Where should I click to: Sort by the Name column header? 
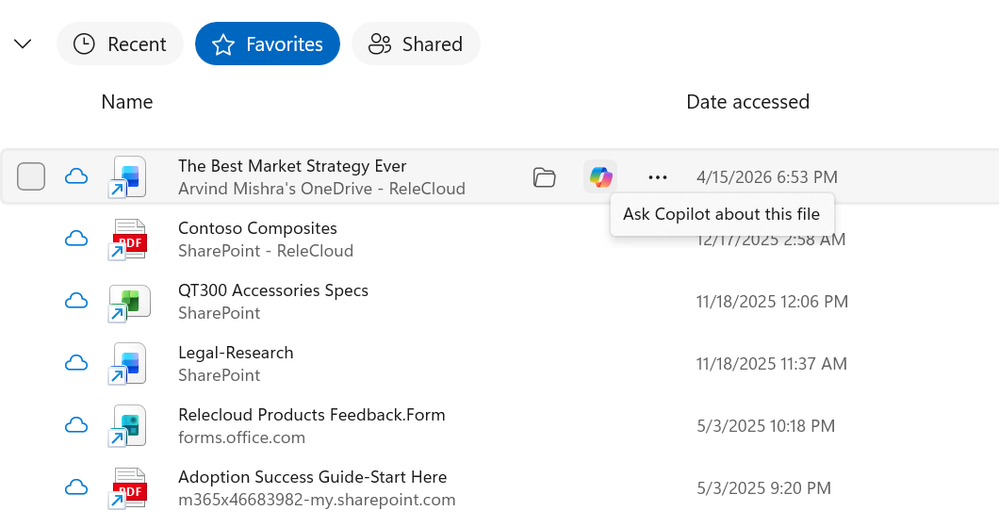point(127,102)
